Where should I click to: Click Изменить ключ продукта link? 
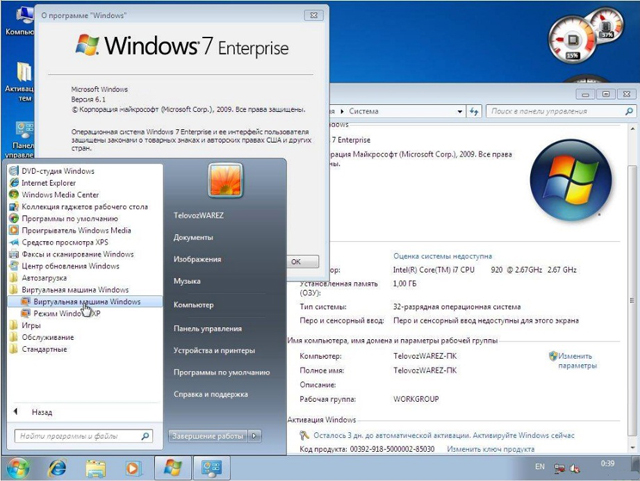click(x=490, y=449)
